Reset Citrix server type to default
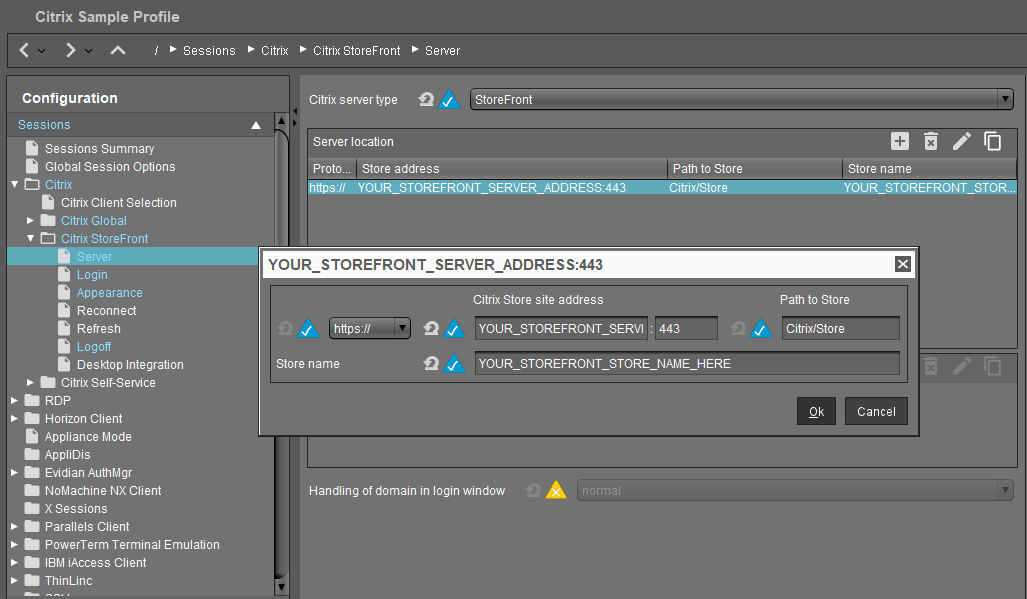1027x599 pixels. (426, 100)
